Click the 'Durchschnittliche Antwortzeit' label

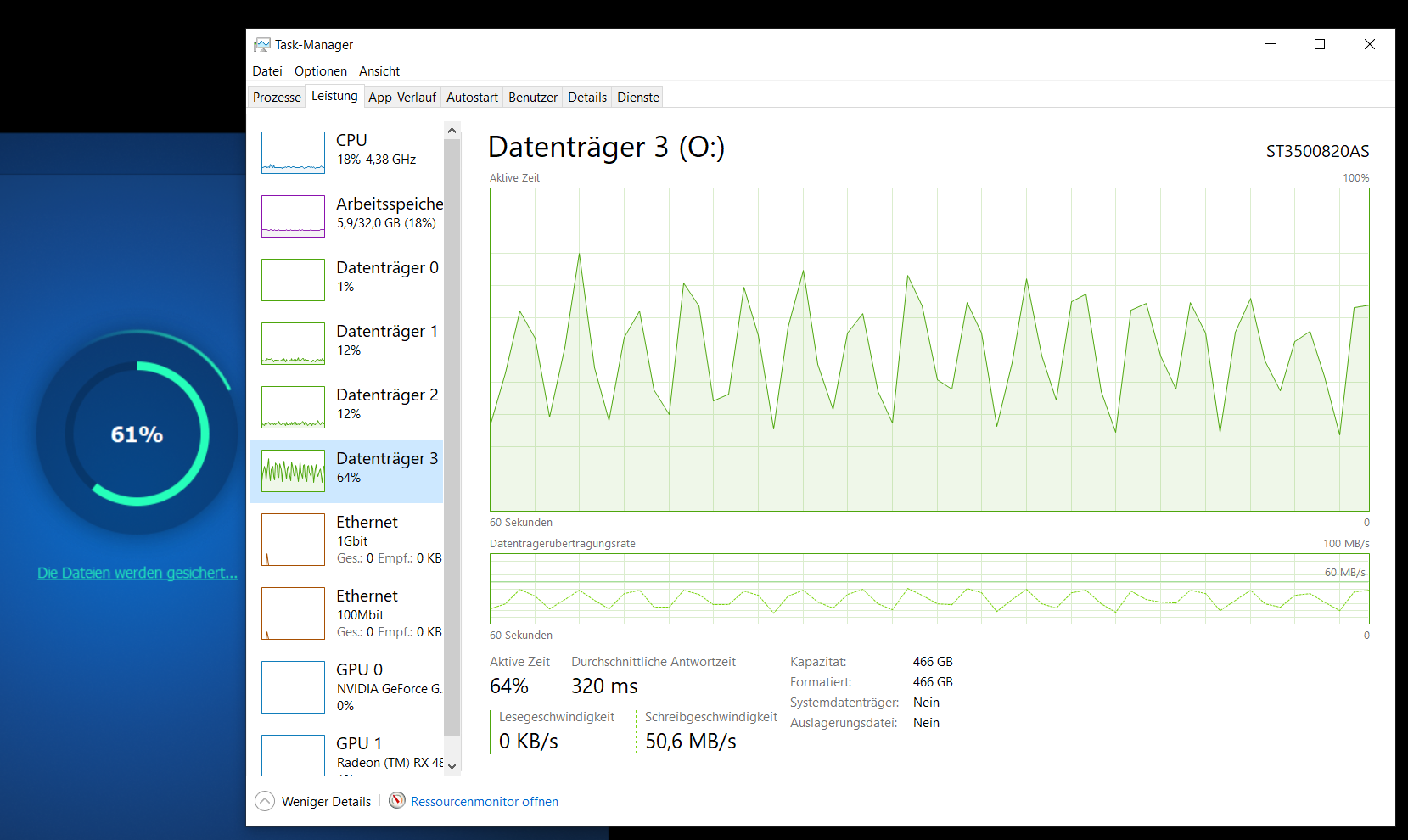654,662
